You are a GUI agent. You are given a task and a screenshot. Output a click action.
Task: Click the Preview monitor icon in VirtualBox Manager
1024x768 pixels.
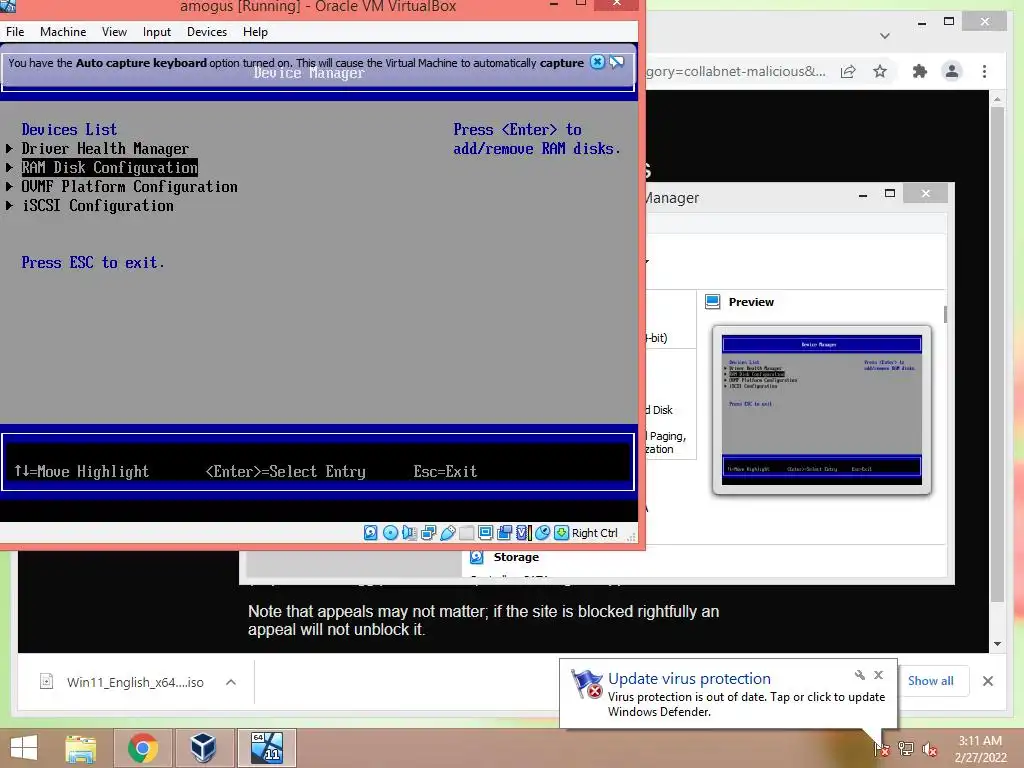click(712, 302)
